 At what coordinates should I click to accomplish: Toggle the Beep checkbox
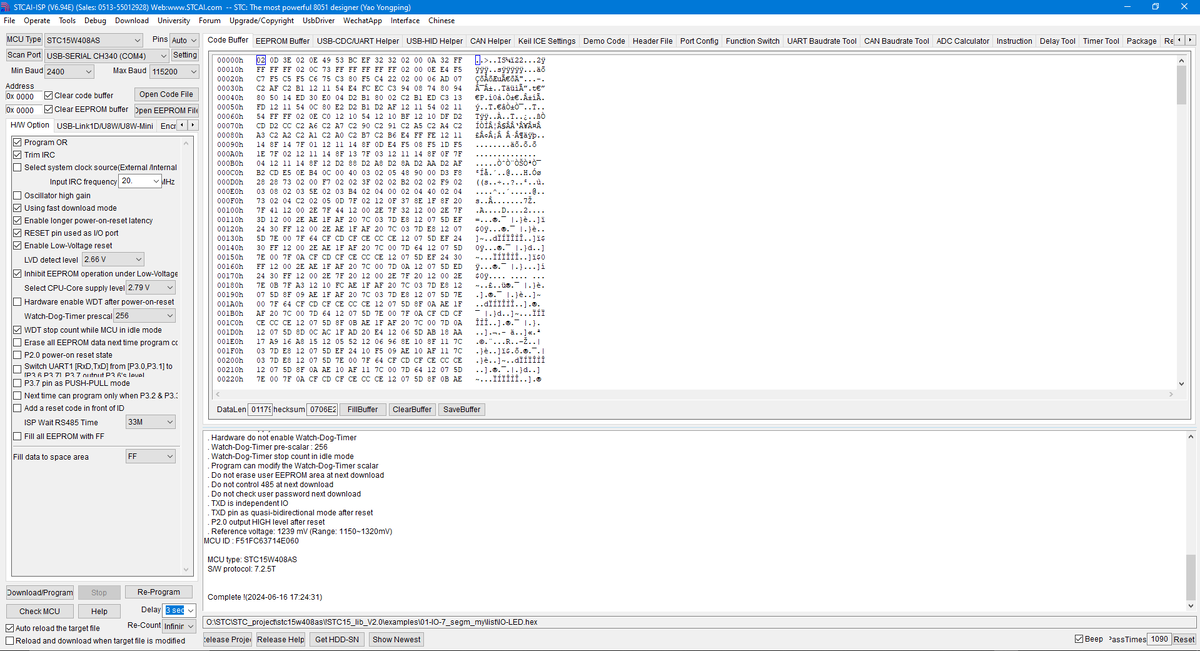point(1079,639)
